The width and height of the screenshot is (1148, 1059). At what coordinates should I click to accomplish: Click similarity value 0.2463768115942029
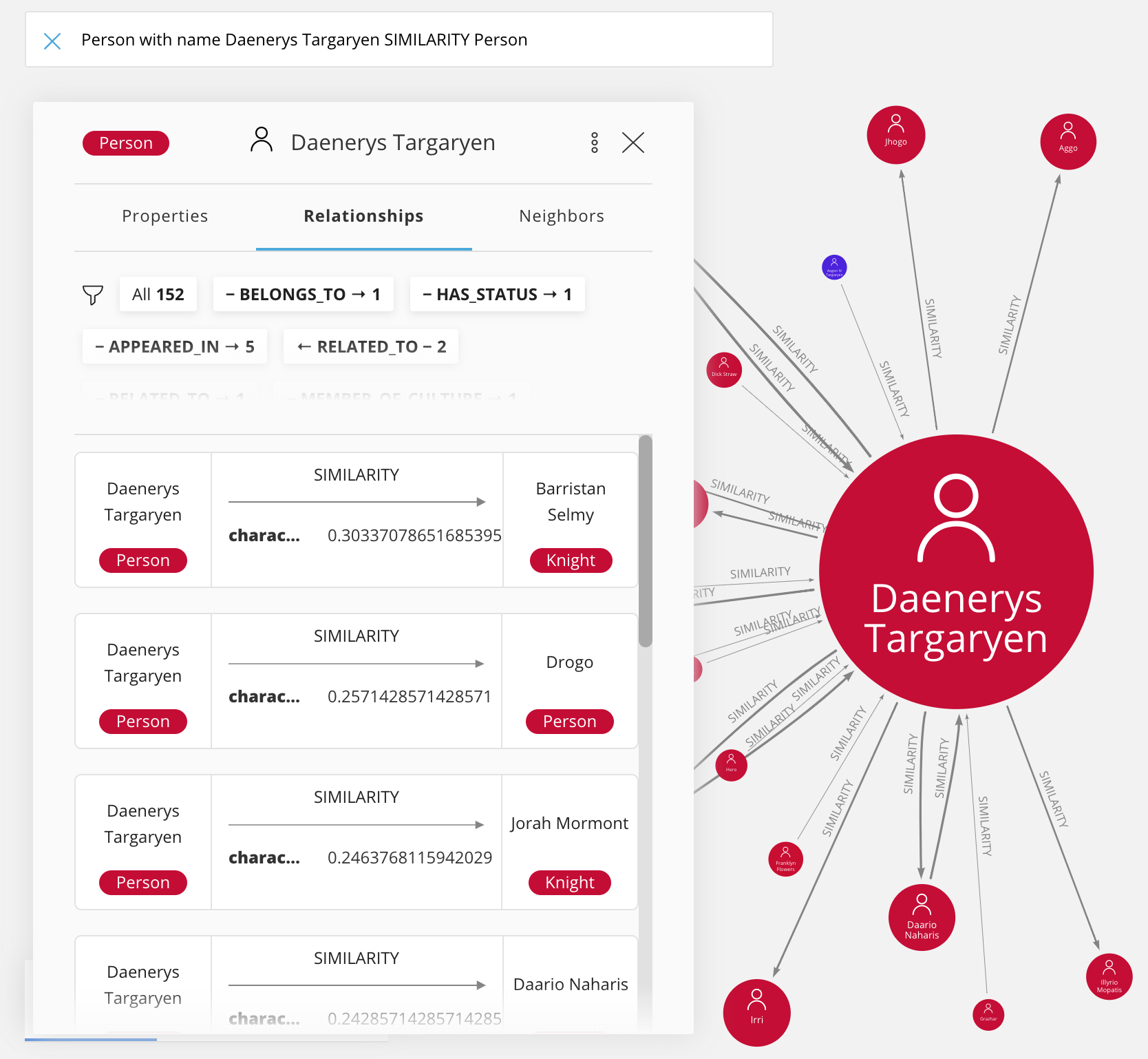click(410, 858)
